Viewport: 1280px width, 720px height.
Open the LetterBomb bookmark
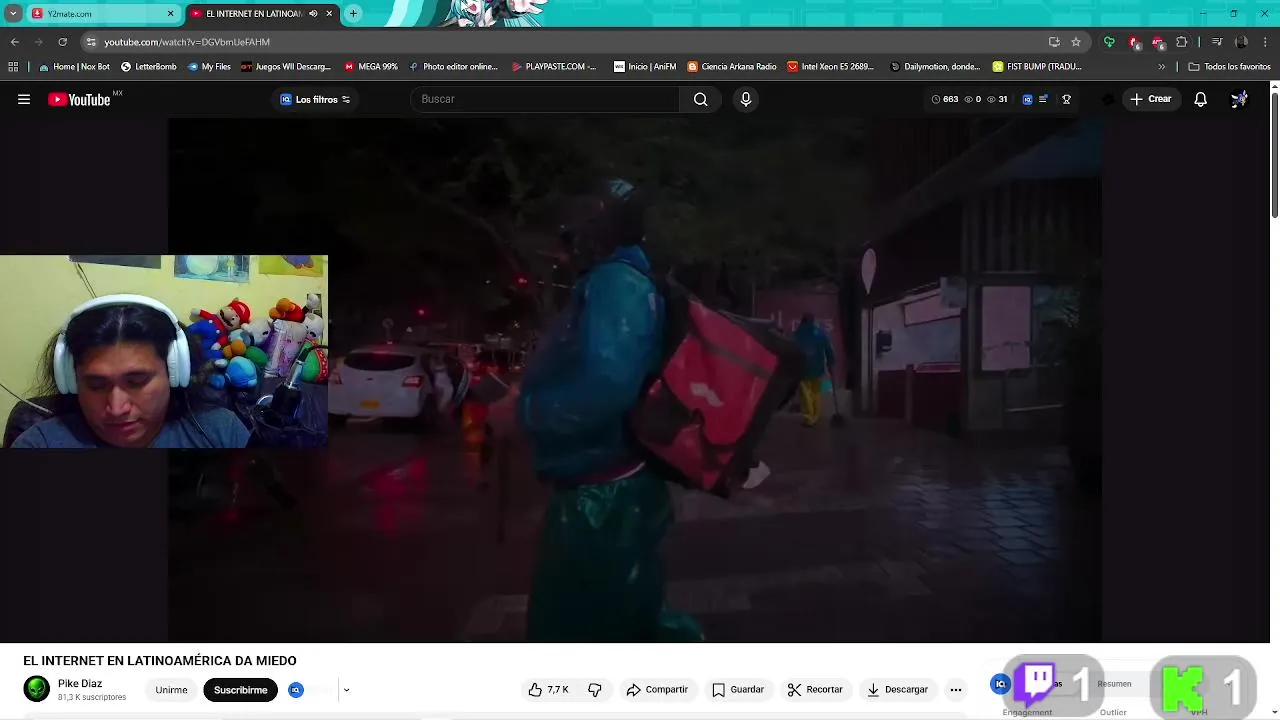[x=148, y=67]
